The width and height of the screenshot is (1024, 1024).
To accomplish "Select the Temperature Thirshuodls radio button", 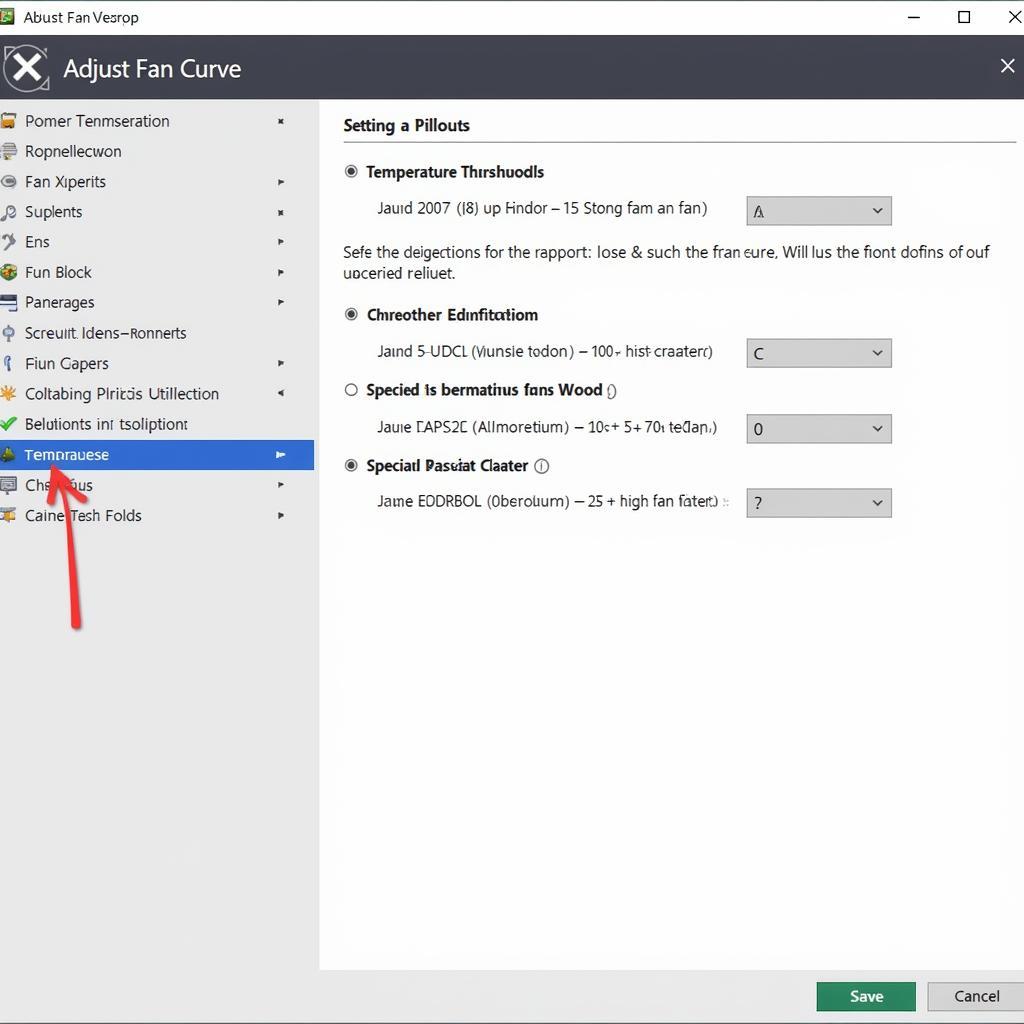I will coord(351,172).
